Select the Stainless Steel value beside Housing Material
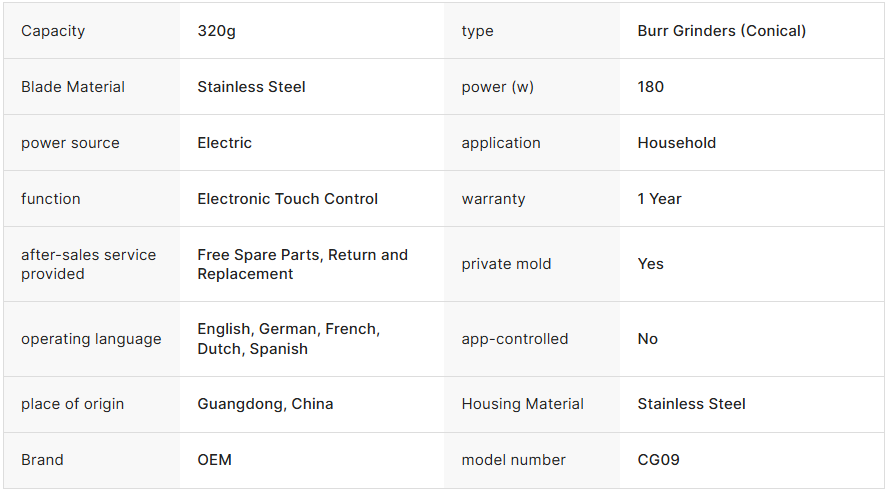 (691, 404)
